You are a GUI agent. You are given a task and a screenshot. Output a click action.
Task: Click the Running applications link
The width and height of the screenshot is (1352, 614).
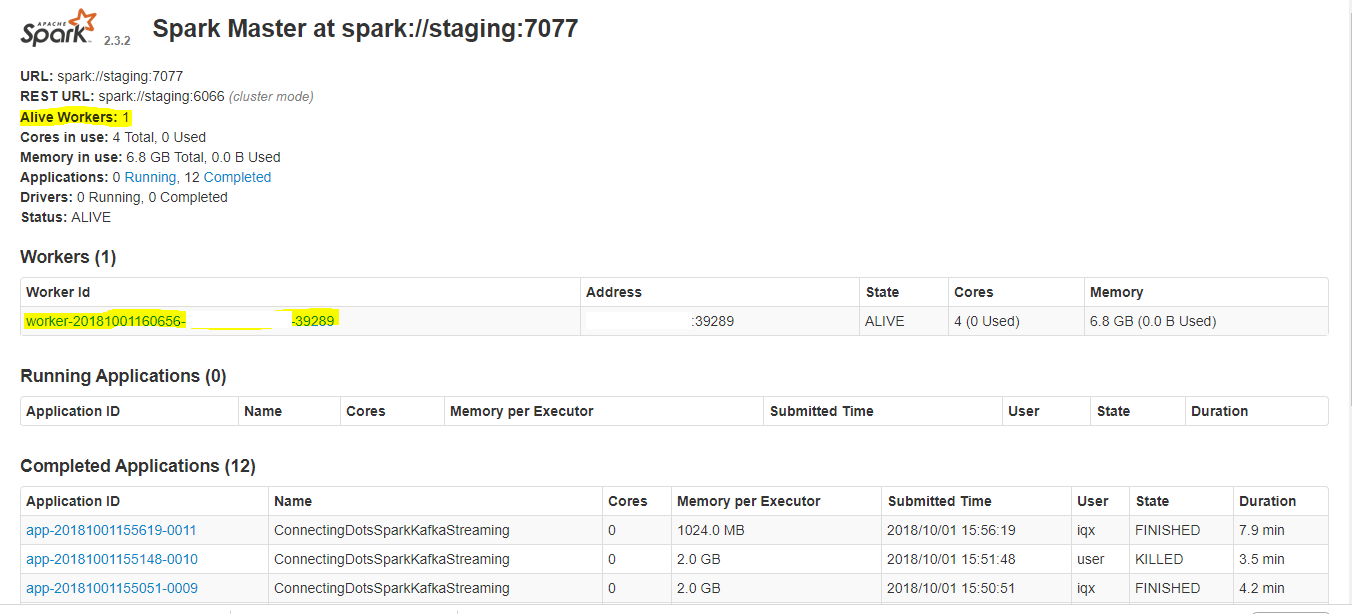pyautogui.click(x=151, y=176)
